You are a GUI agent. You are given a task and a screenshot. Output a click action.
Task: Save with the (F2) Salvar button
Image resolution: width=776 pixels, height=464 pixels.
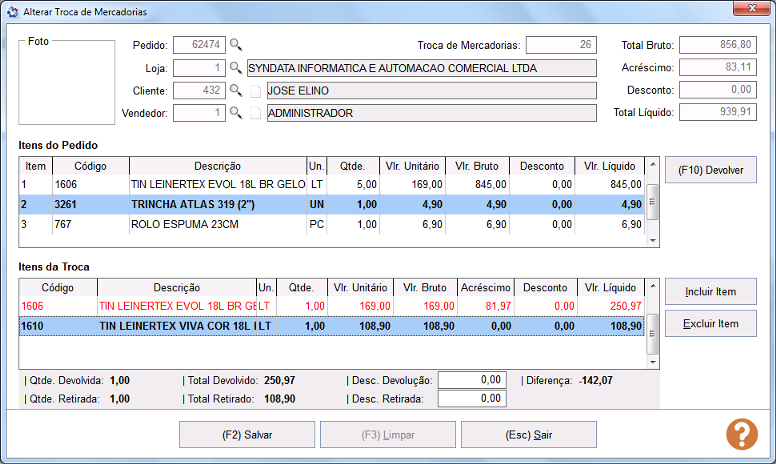[247, 435]
